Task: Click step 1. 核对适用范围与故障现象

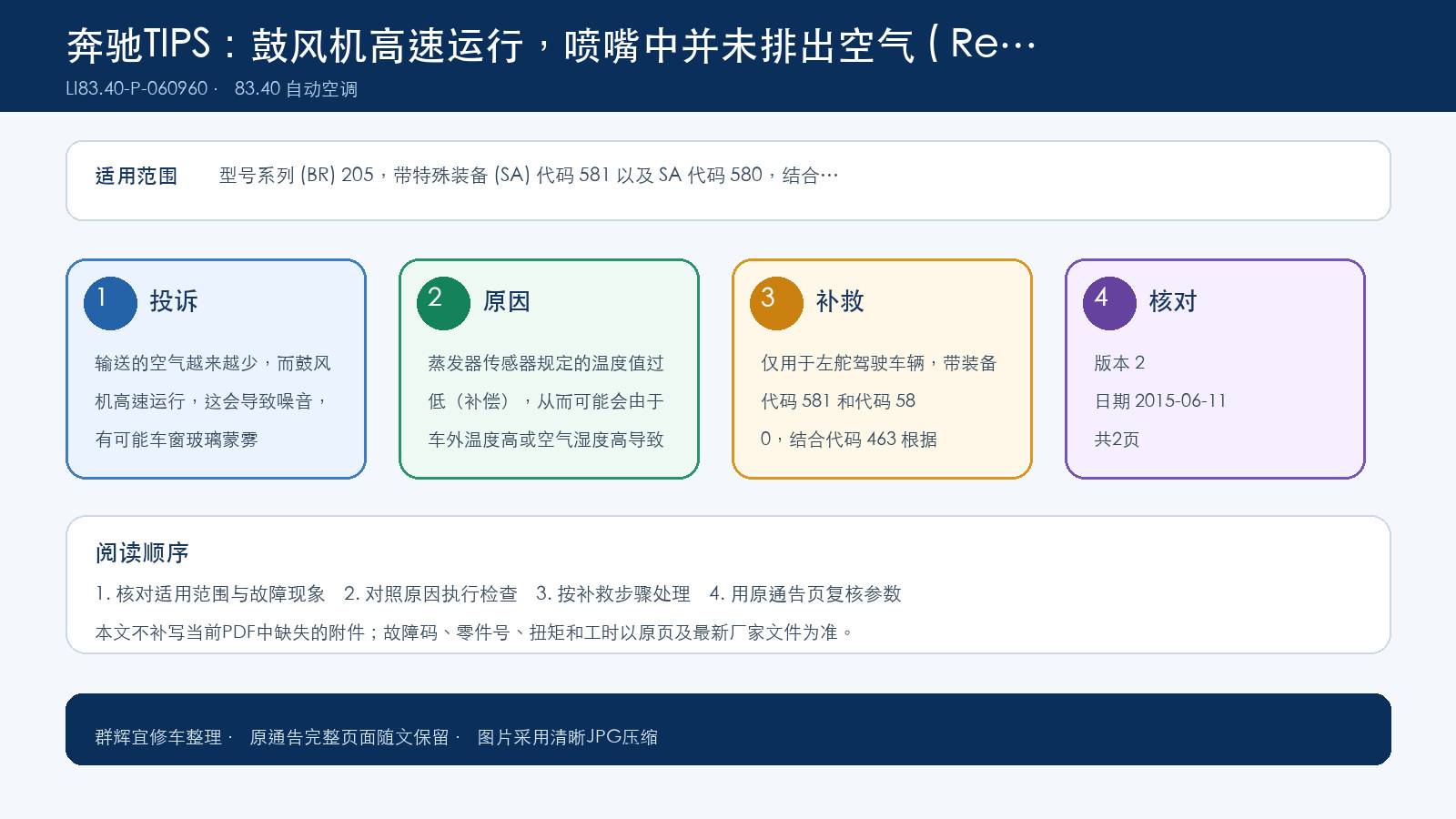Action: click(210, 594)
